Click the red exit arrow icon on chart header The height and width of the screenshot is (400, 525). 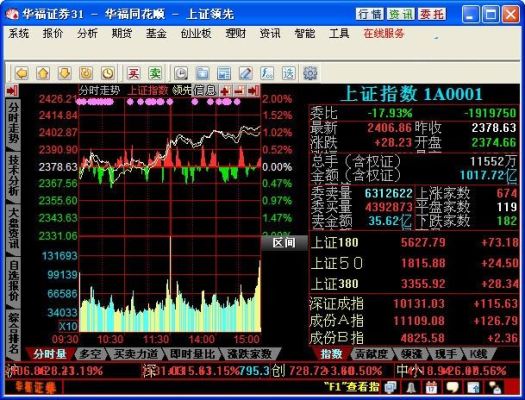[253, 91]
